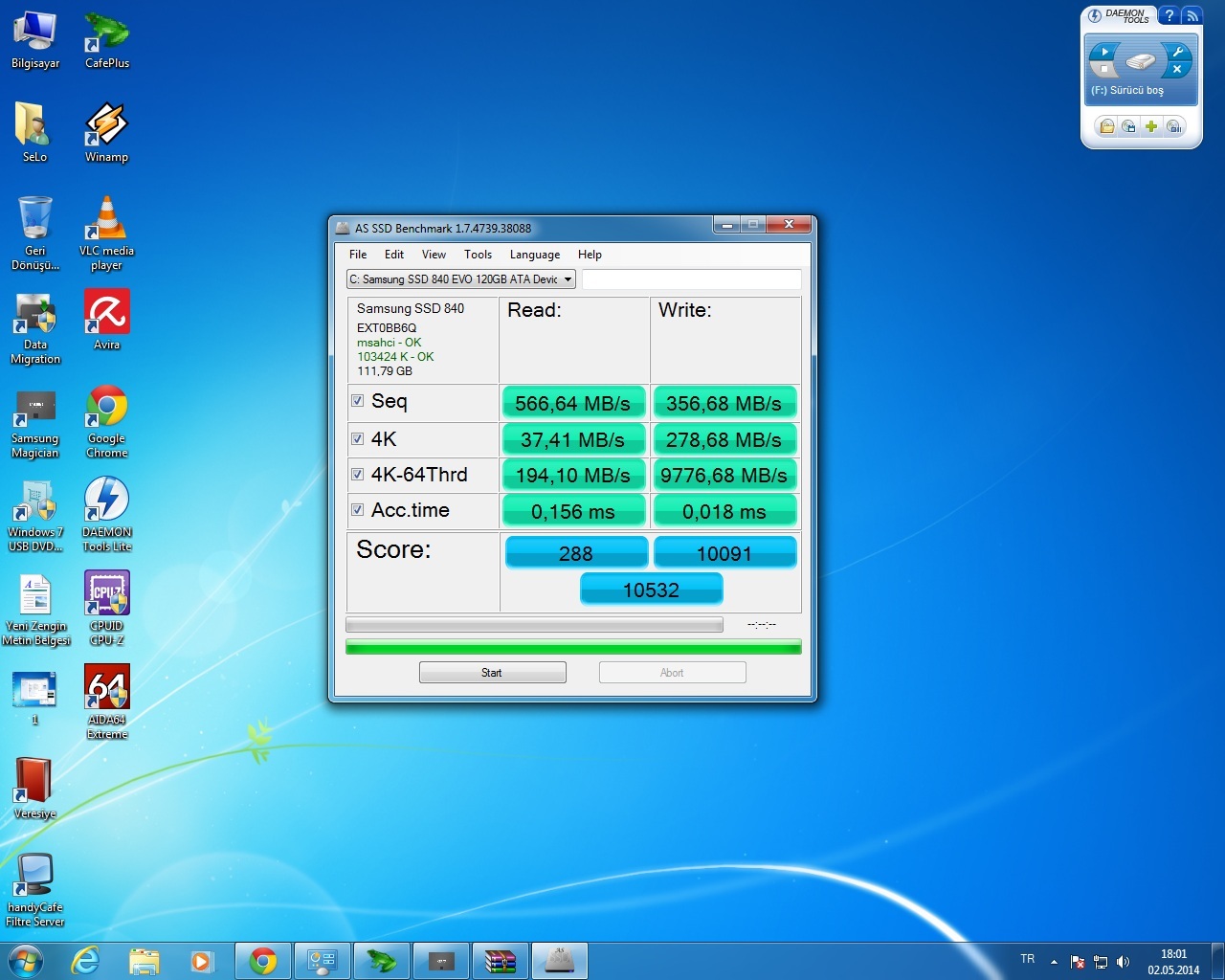Viewport: 1225px width, 980px height.
Task: Click the DAEMON Tools gadget mount play button
Action: (x=1104, y=52)
